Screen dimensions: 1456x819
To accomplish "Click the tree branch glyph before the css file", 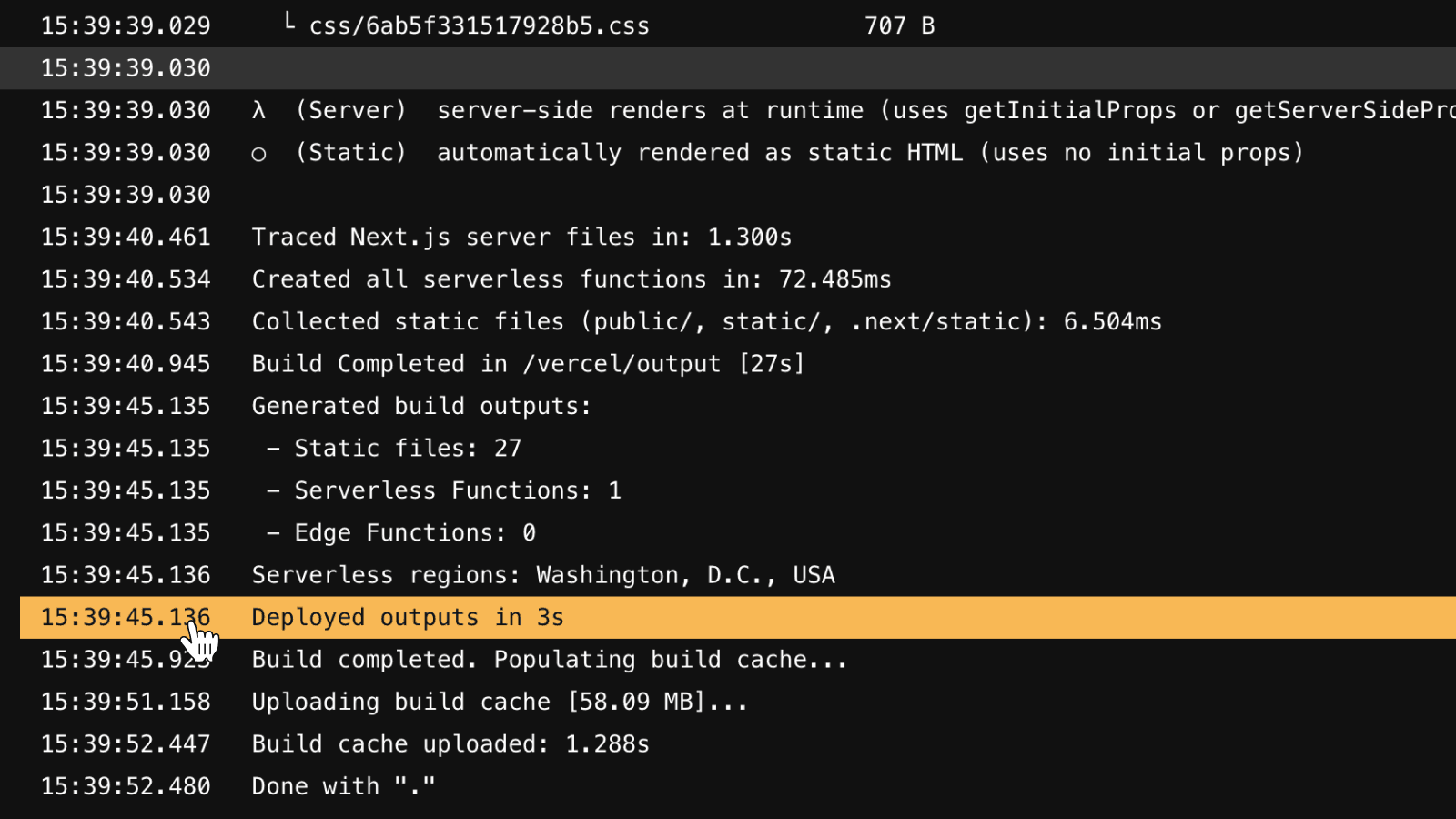I will click(x=289, y=23).
